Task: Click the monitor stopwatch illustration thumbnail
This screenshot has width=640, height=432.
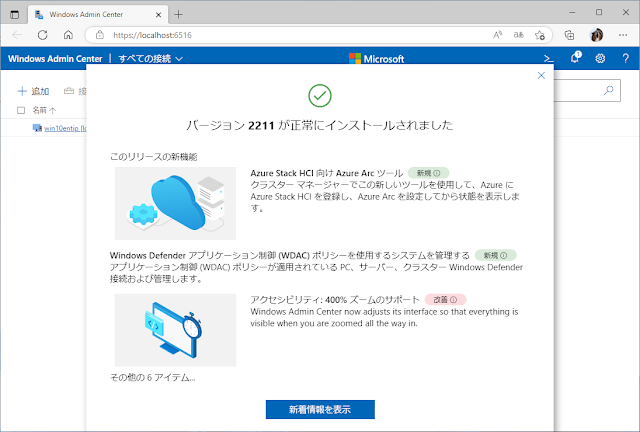Action: pyautogui.click(x=175, y=330)
